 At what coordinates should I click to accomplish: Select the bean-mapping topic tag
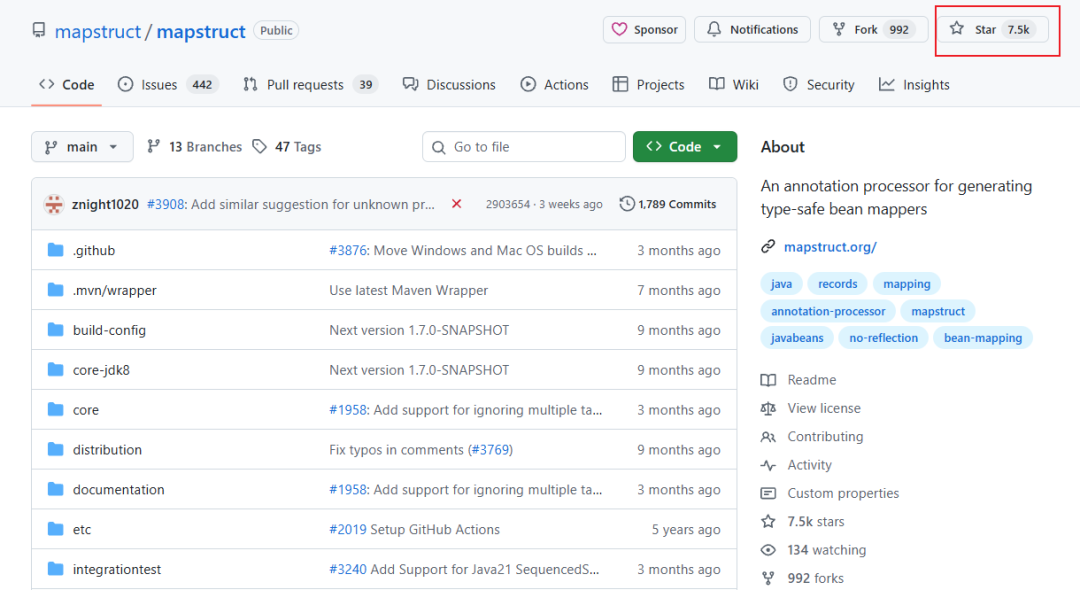pyautogui.click(x=983, y=338)
